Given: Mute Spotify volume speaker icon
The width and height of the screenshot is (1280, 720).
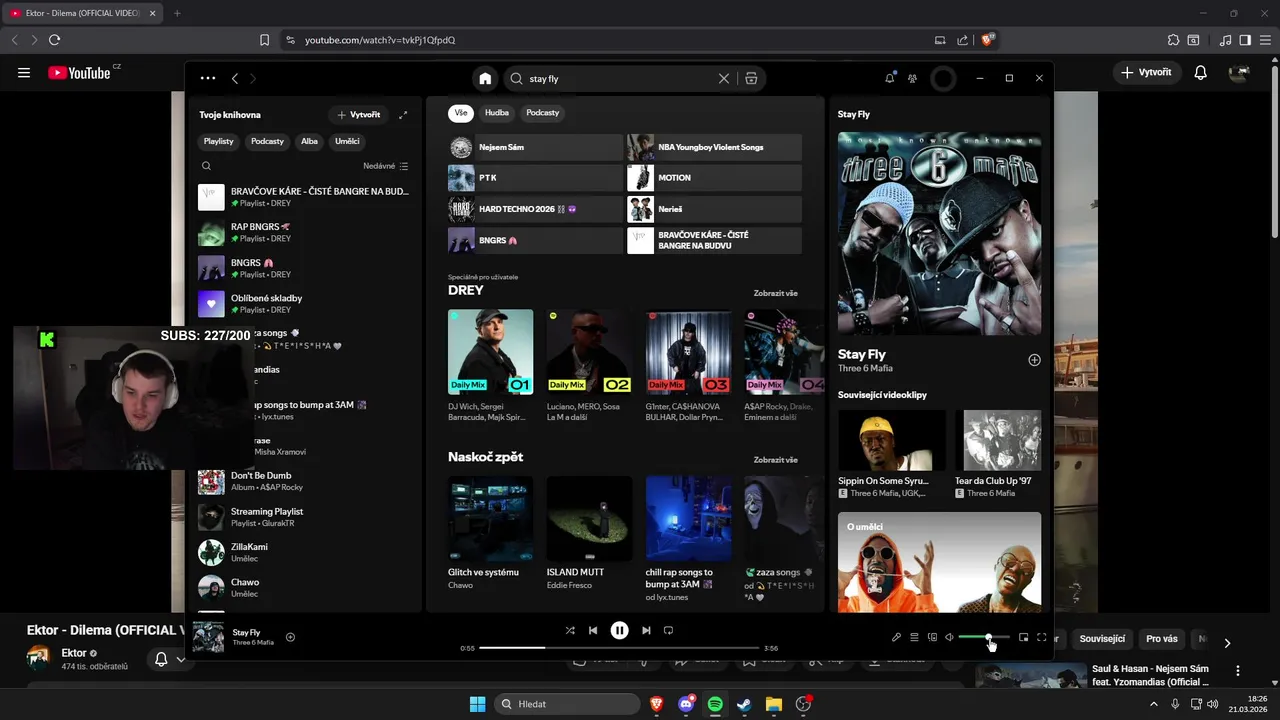Looking at the screenshot, I should (x=949, y=637).
